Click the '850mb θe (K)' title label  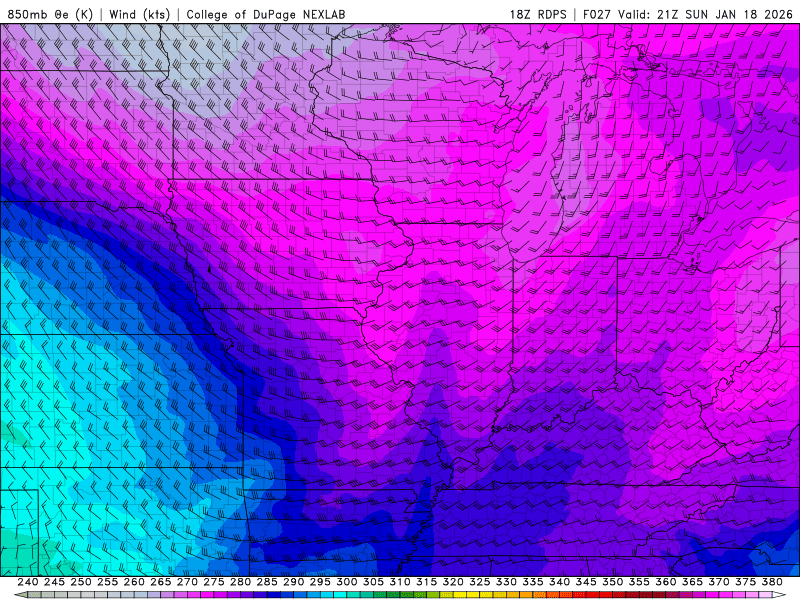click(50, 14)
